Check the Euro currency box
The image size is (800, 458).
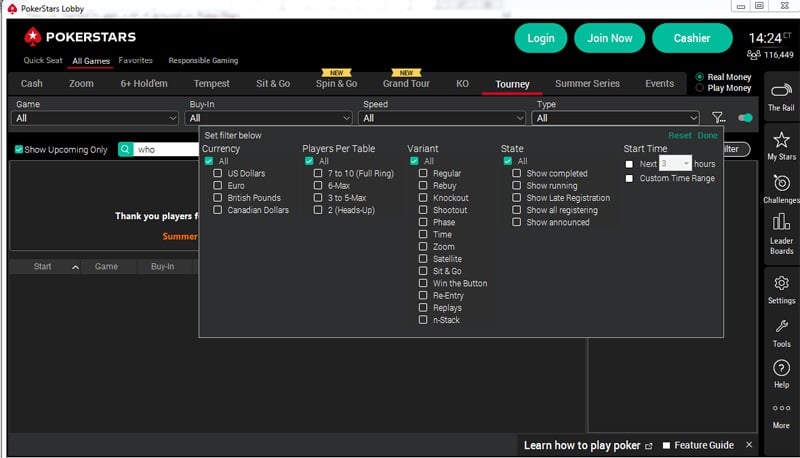[217, 186]
